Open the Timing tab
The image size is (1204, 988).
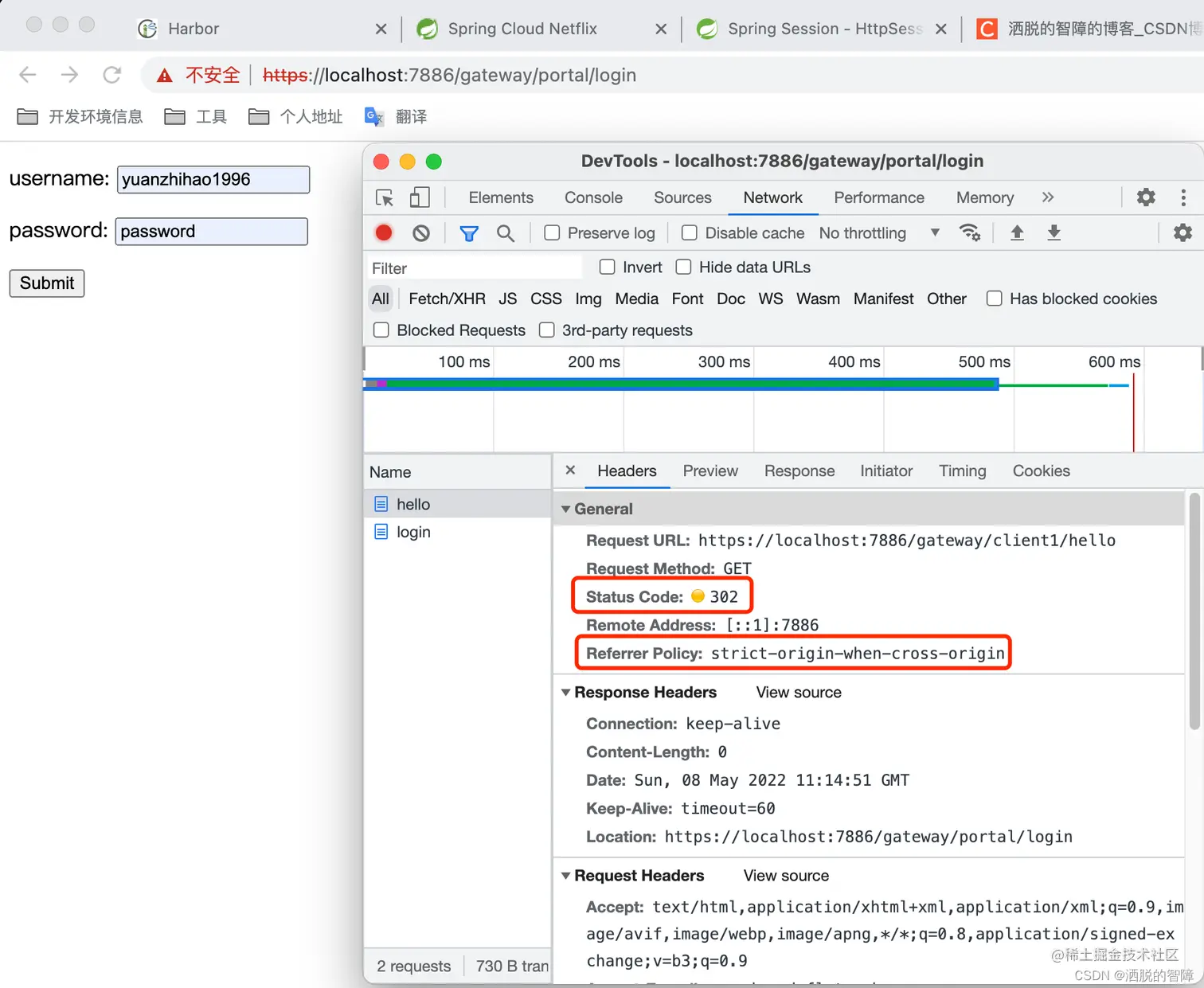pos(962,471)
